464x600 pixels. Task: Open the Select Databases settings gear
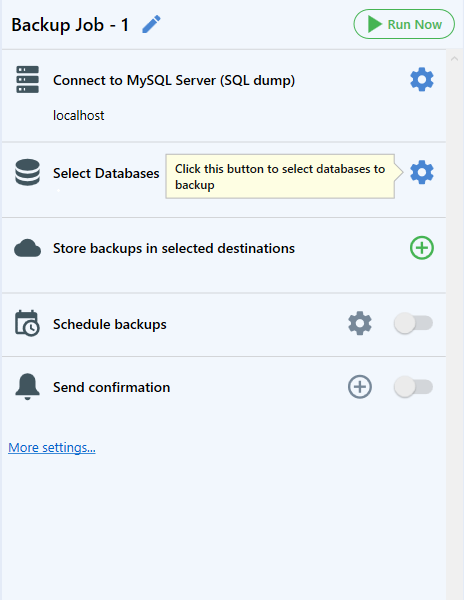pyautogui.click(x=422, y=173)
